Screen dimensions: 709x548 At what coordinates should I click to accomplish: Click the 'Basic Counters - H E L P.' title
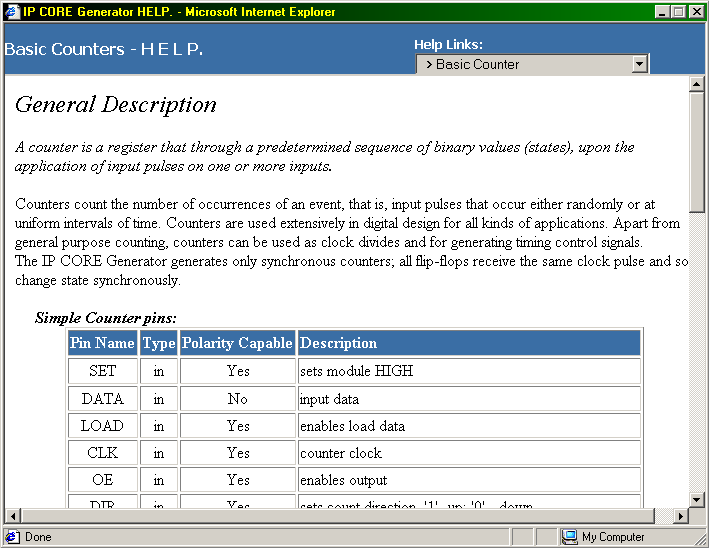pyautogui.click(x=104, y=49)
